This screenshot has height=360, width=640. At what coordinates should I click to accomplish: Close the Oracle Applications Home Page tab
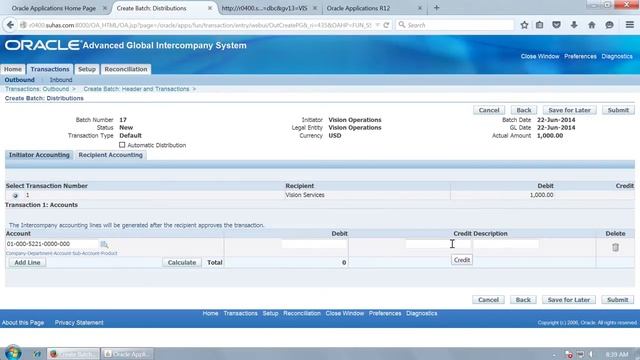coord(104,8)
